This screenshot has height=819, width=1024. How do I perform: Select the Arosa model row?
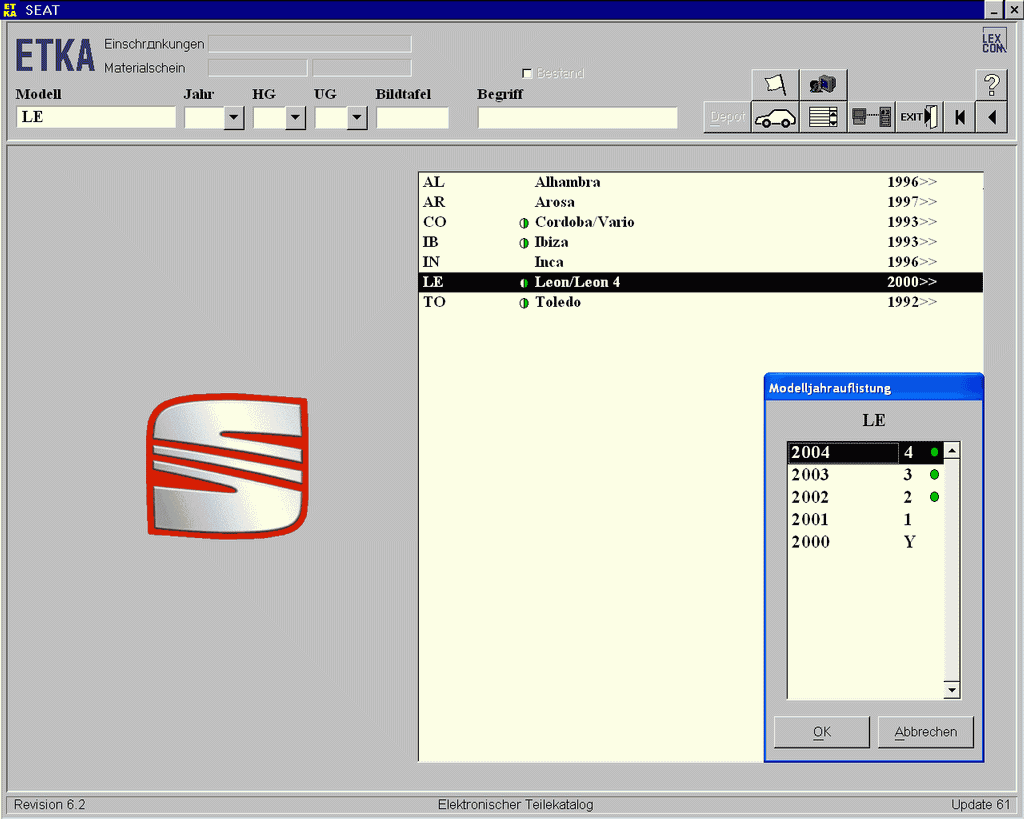coord(700,202)
